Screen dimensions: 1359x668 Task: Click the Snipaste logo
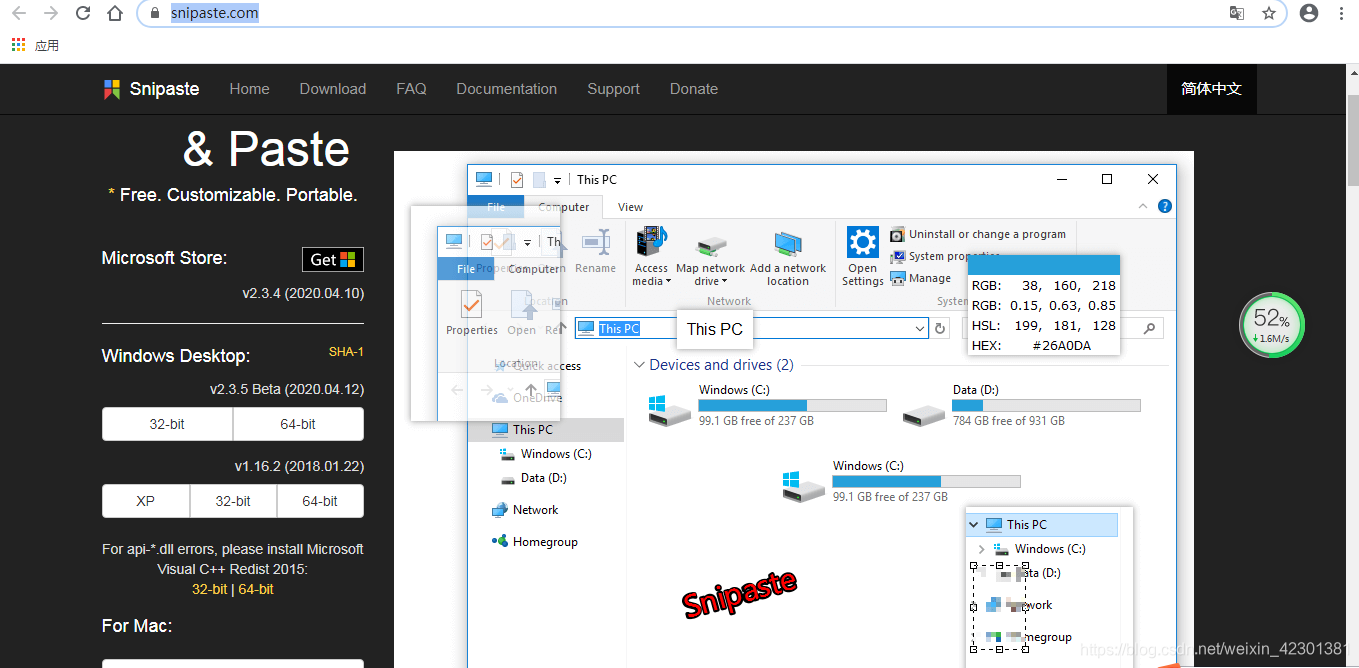[x=151, y=89]
